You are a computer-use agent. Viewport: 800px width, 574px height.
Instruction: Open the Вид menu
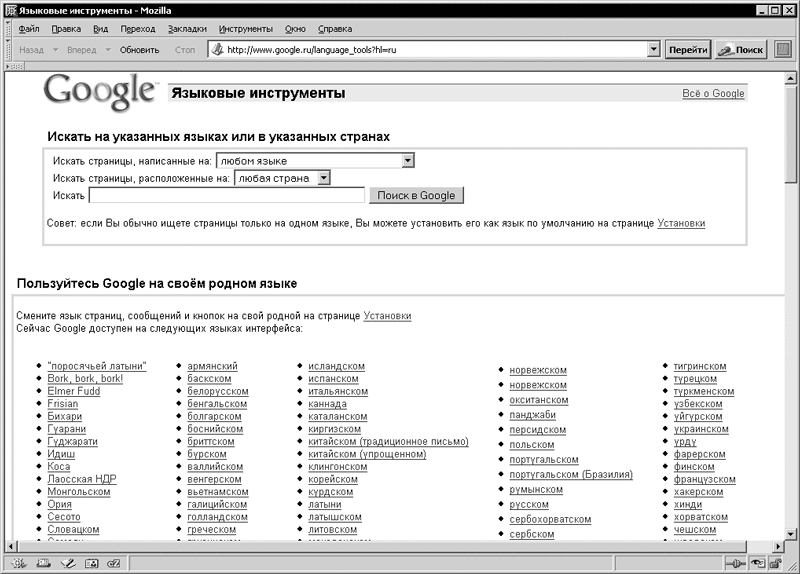[101, 29]
